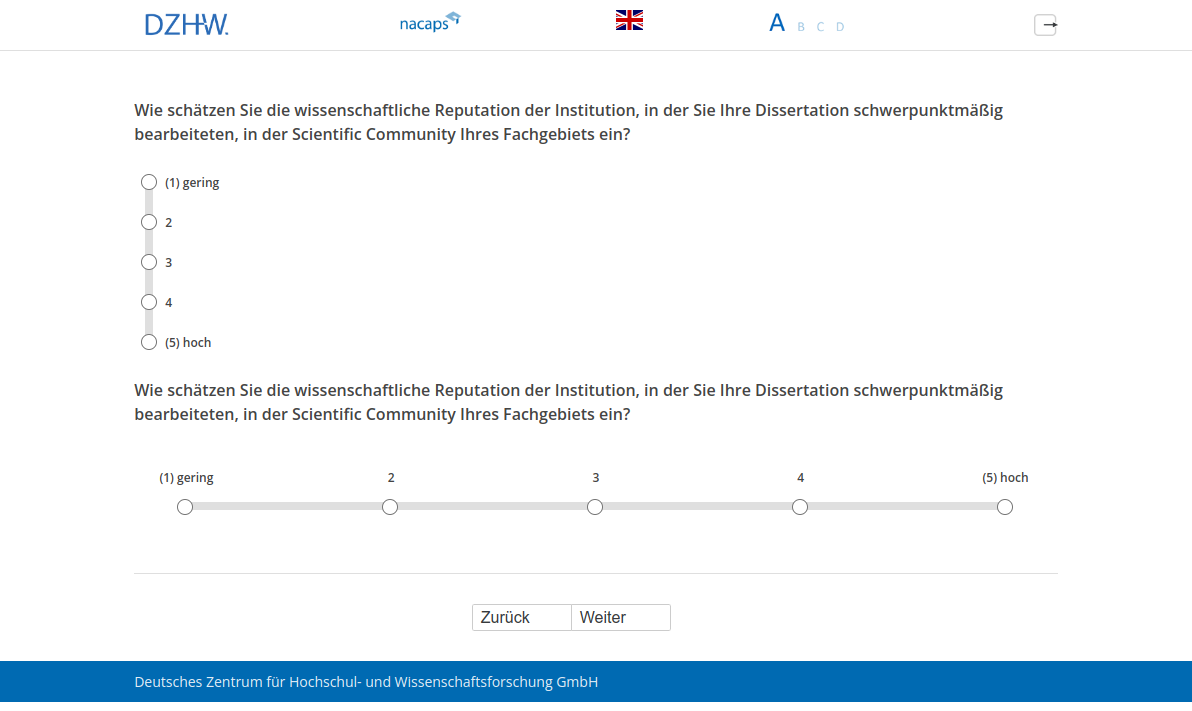Select horizontal scale point "(1) gering"
Screen dimensions: 1192x711
click(x=185, y=507)
